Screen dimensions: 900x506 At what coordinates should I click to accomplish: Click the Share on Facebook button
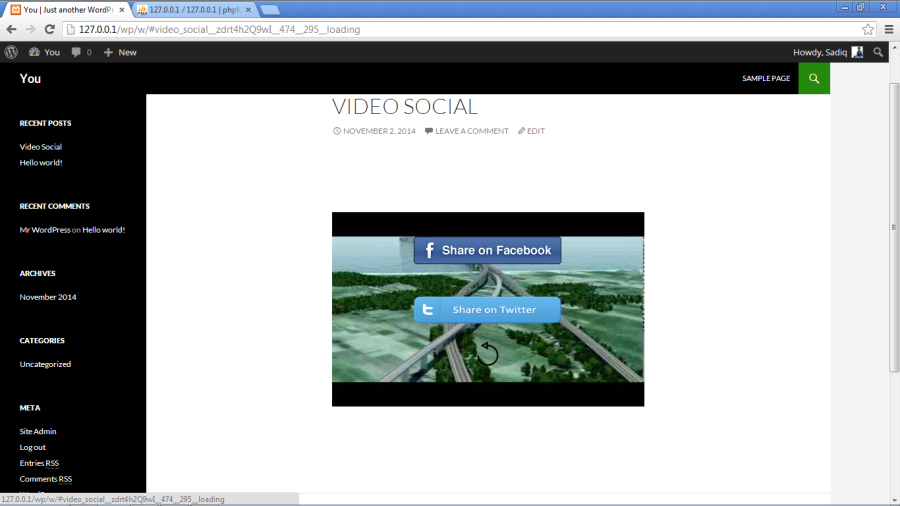pyautogui.click(x=487, y=250)
